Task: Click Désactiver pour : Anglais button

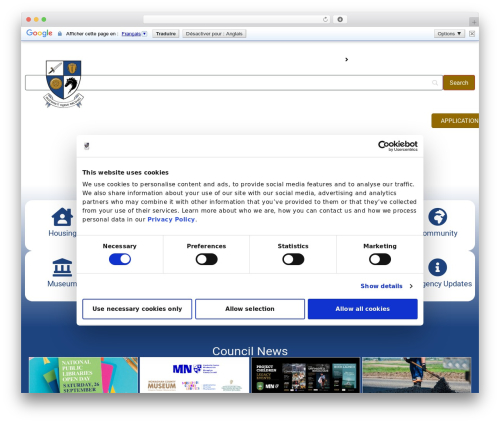Action: pos(214,34)
